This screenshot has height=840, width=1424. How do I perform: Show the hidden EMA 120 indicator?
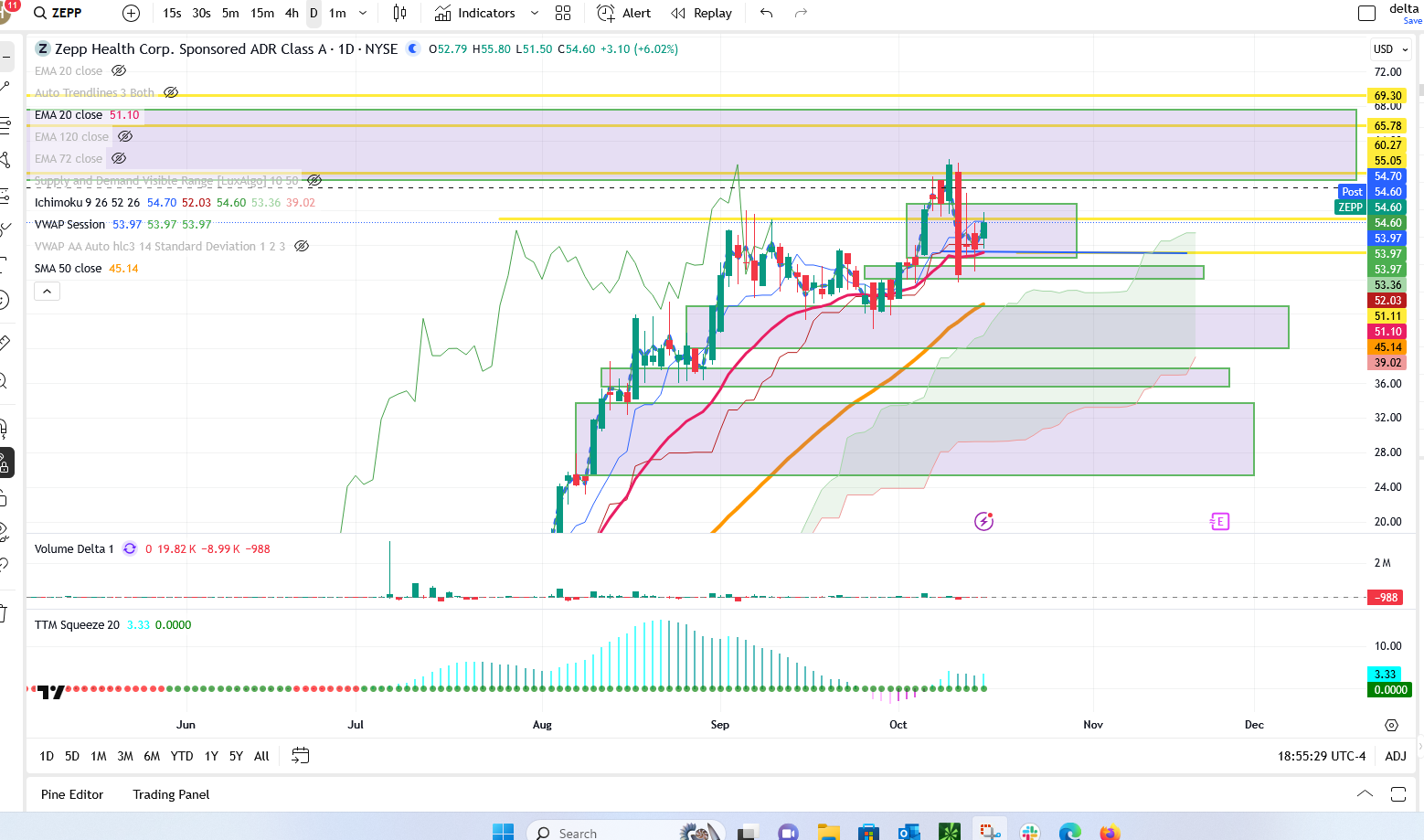click(126, 136)
